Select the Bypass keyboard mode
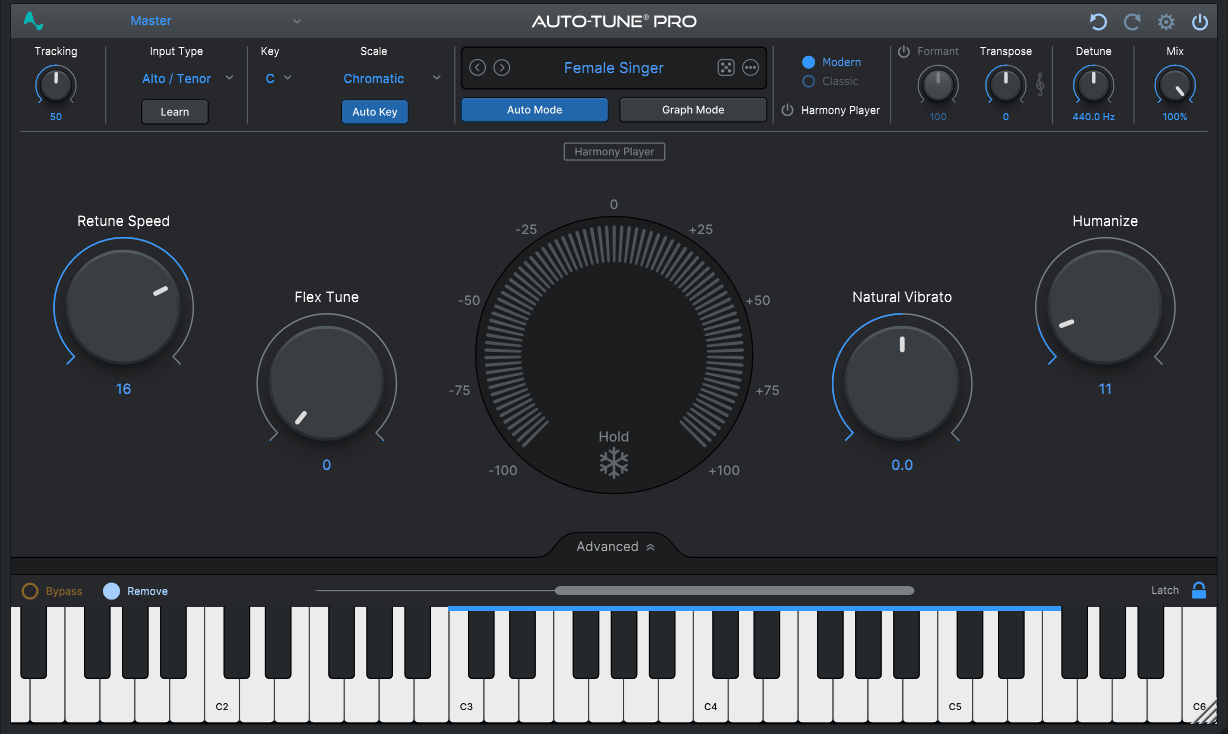Screen dimensions: 1228x734 point(53,591)
